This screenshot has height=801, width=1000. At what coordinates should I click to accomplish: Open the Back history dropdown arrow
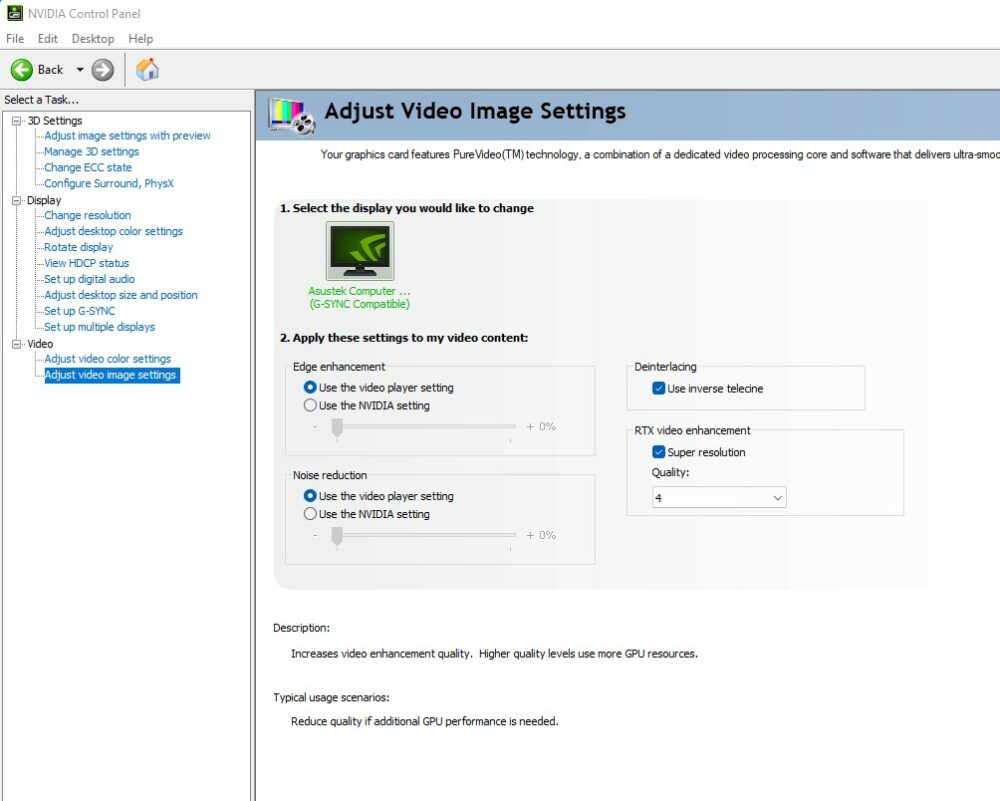click(x=80, y=70)
